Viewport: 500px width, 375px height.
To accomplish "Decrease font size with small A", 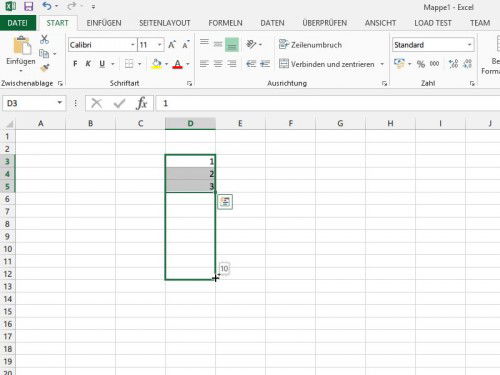I will (186, 44).
